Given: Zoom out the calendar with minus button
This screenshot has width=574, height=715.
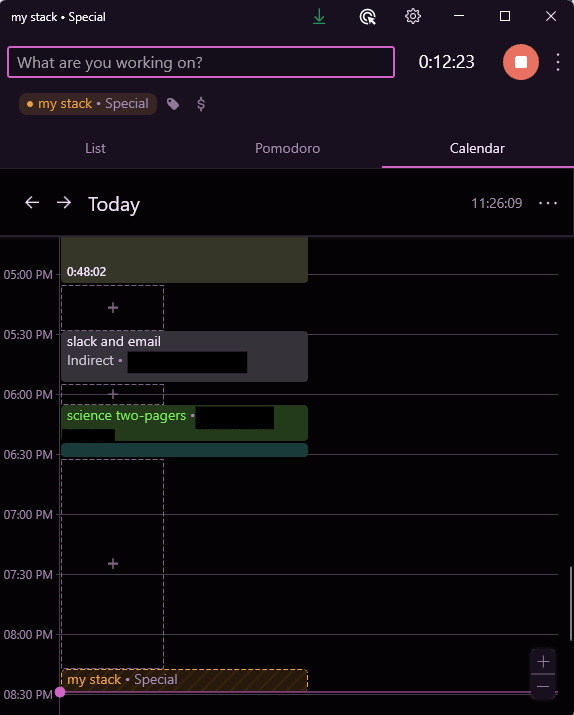Looking at the screenshot, I should pos(543,686).
